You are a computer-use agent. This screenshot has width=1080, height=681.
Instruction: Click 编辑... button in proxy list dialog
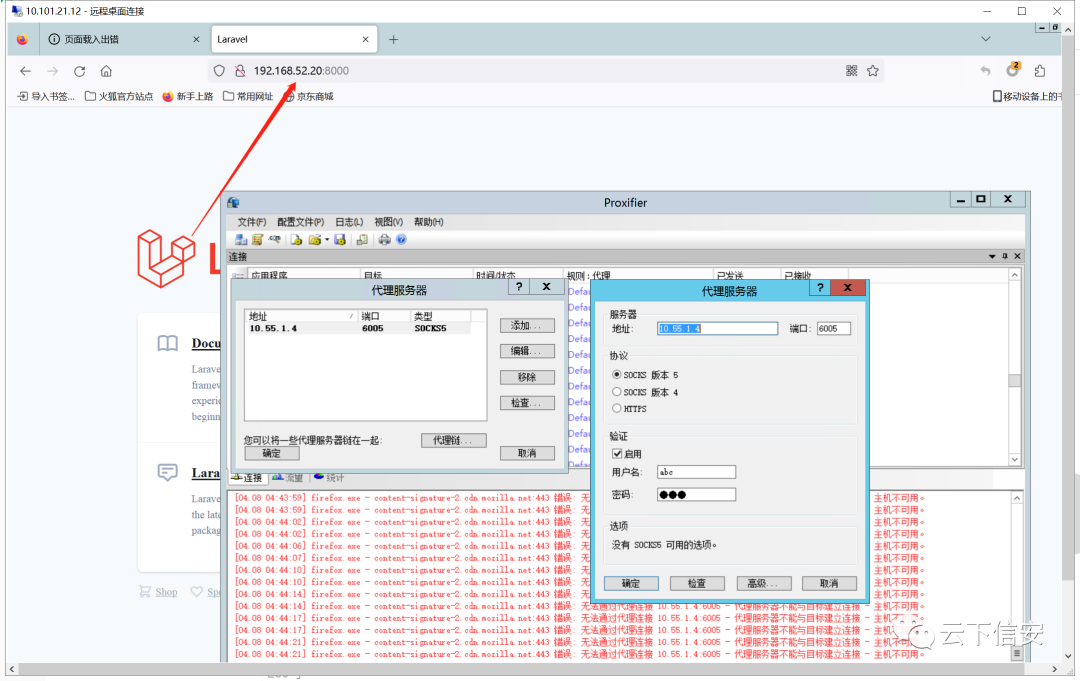(x=527, y=351)
